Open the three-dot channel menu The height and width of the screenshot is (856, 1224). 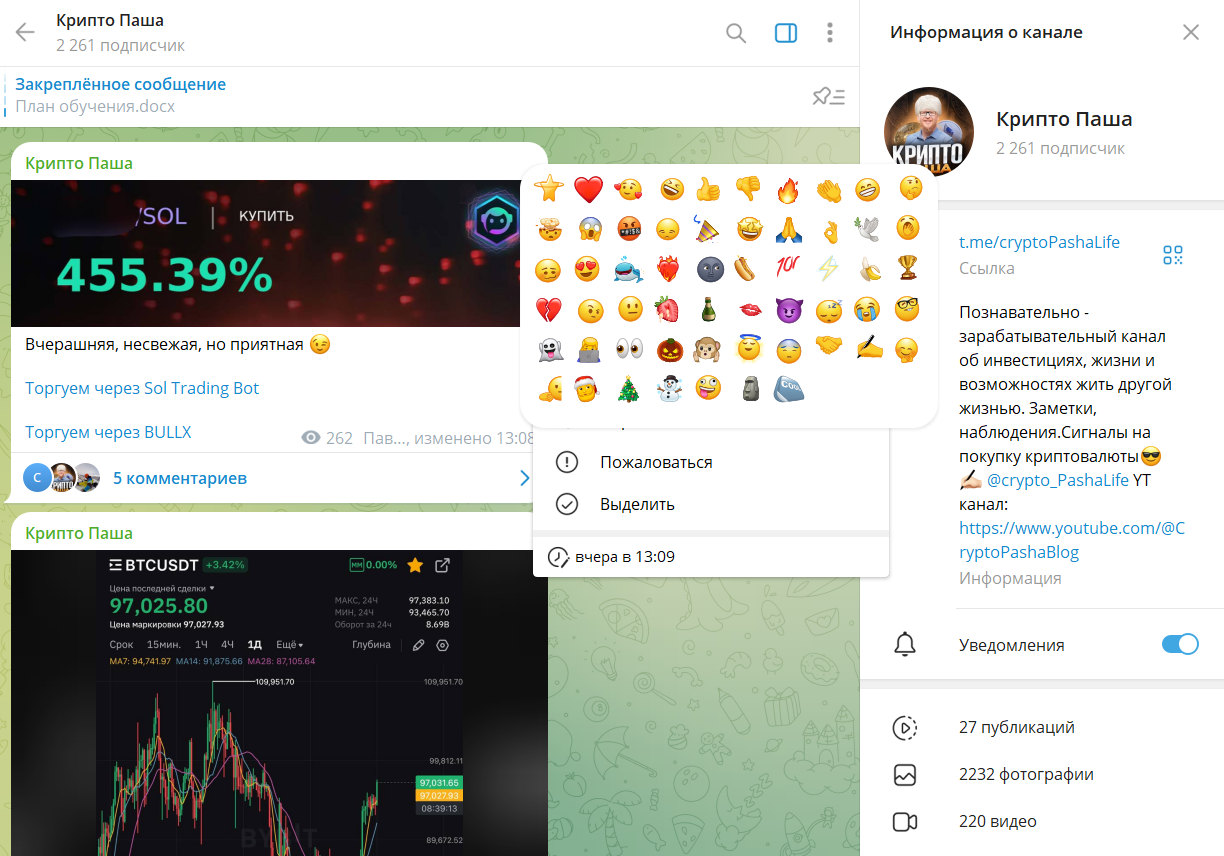pyautogui.click(x=830, y=33)
